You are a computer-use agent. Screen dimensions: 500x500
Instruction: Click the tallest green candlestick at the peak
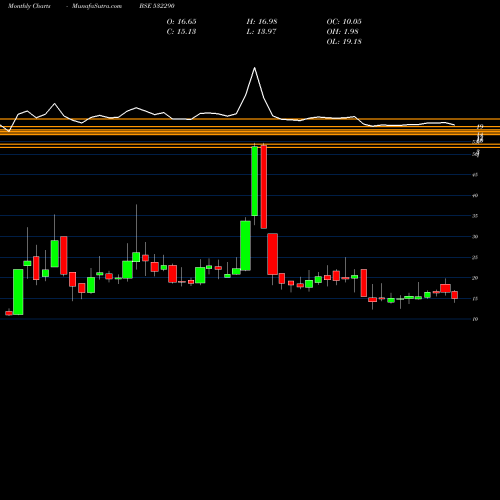[255, 181]
